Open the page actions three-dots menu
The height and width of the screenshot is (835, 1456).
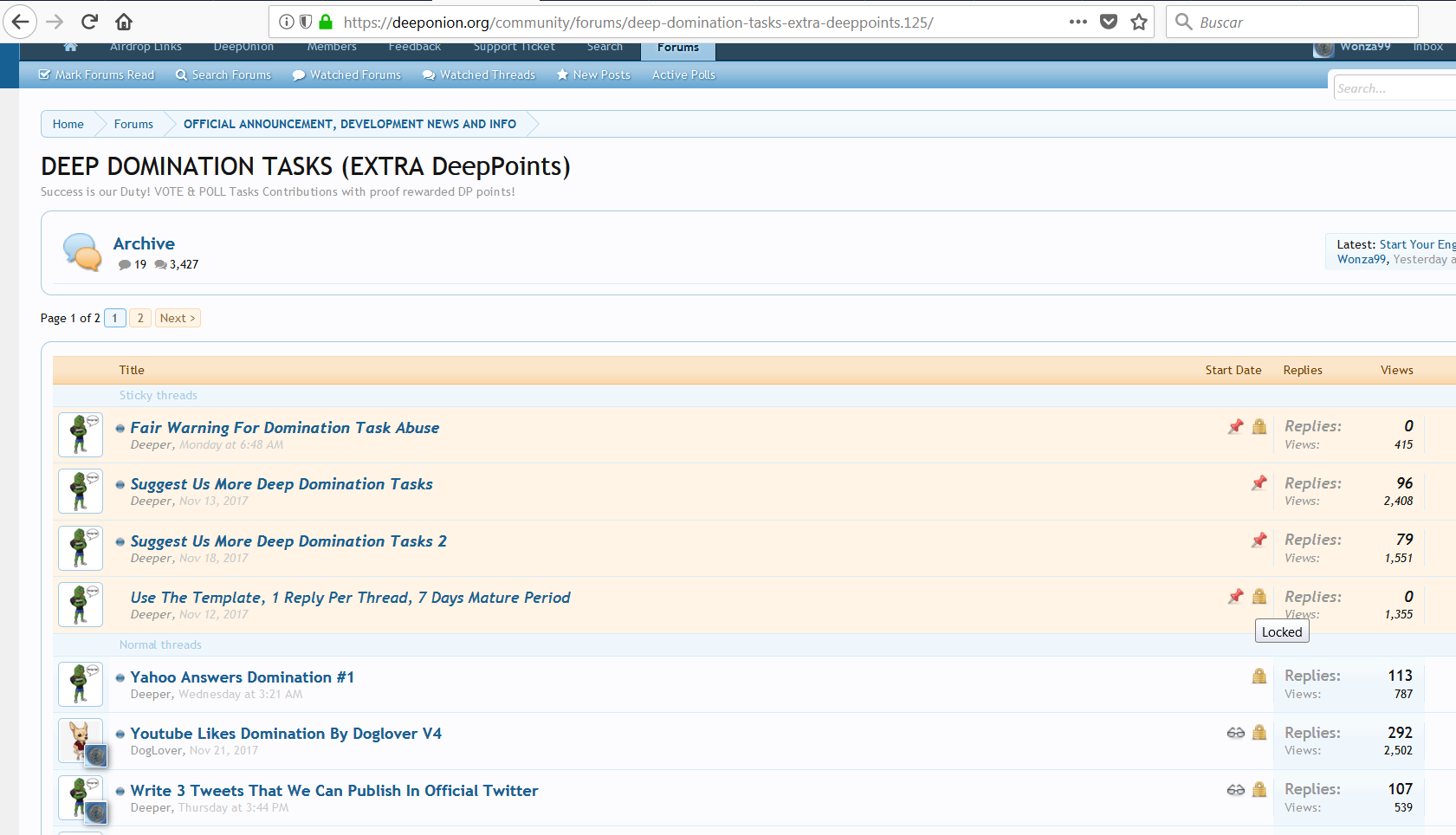pyautogui.click(x=1077, y=22)
